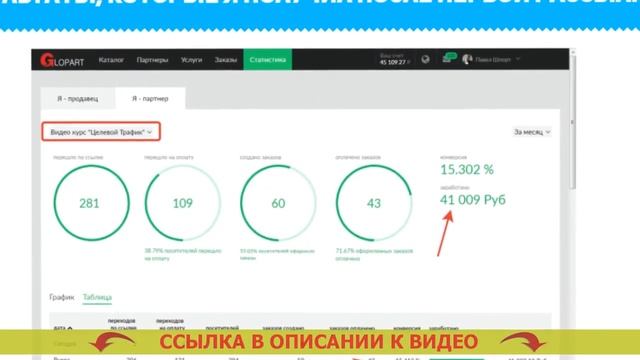The width and height of the screenshot is (640, 360).
Task: Sort table by the Дата column header
Action: click(63, 328)
